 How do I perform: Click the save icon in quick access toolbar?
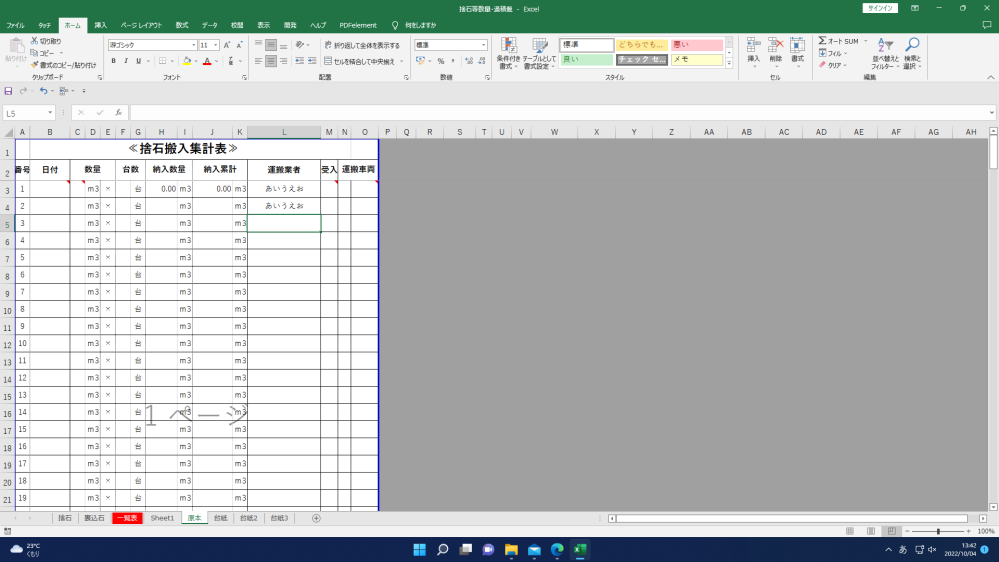coord(9,91)
